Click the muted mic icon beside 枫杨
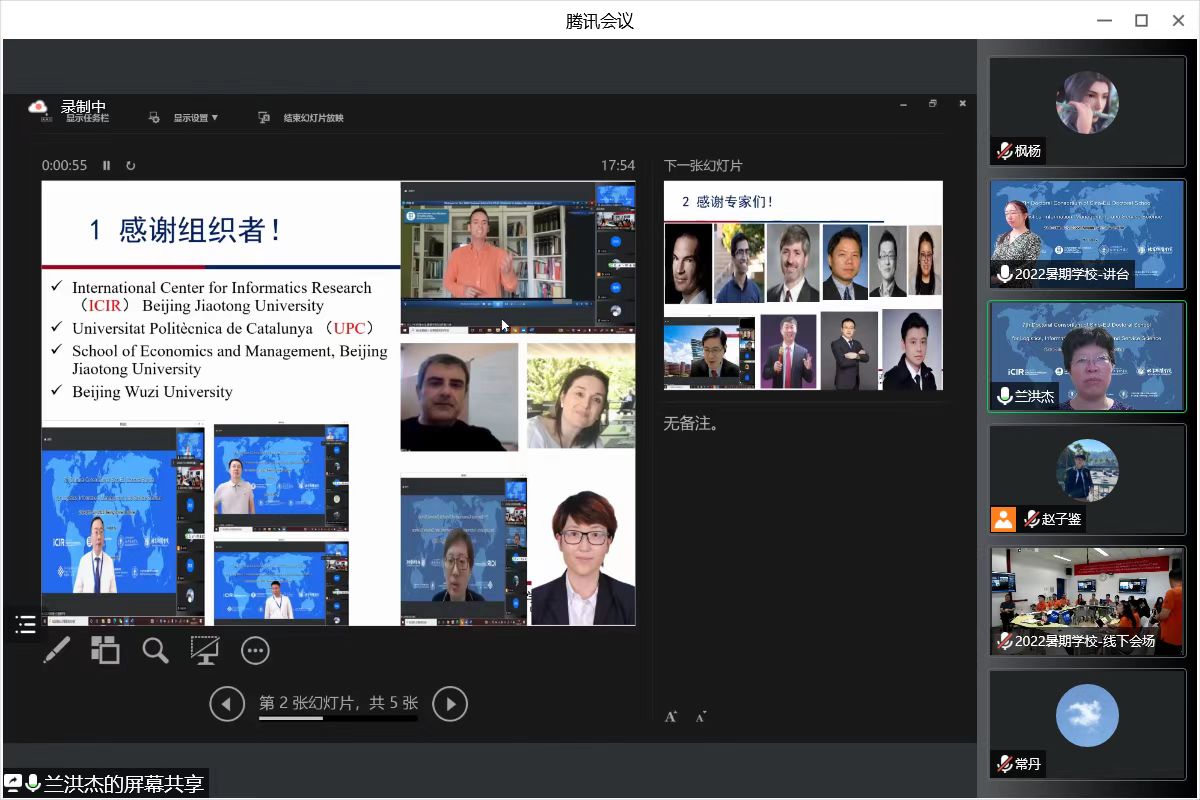 tap(1004, 151)
